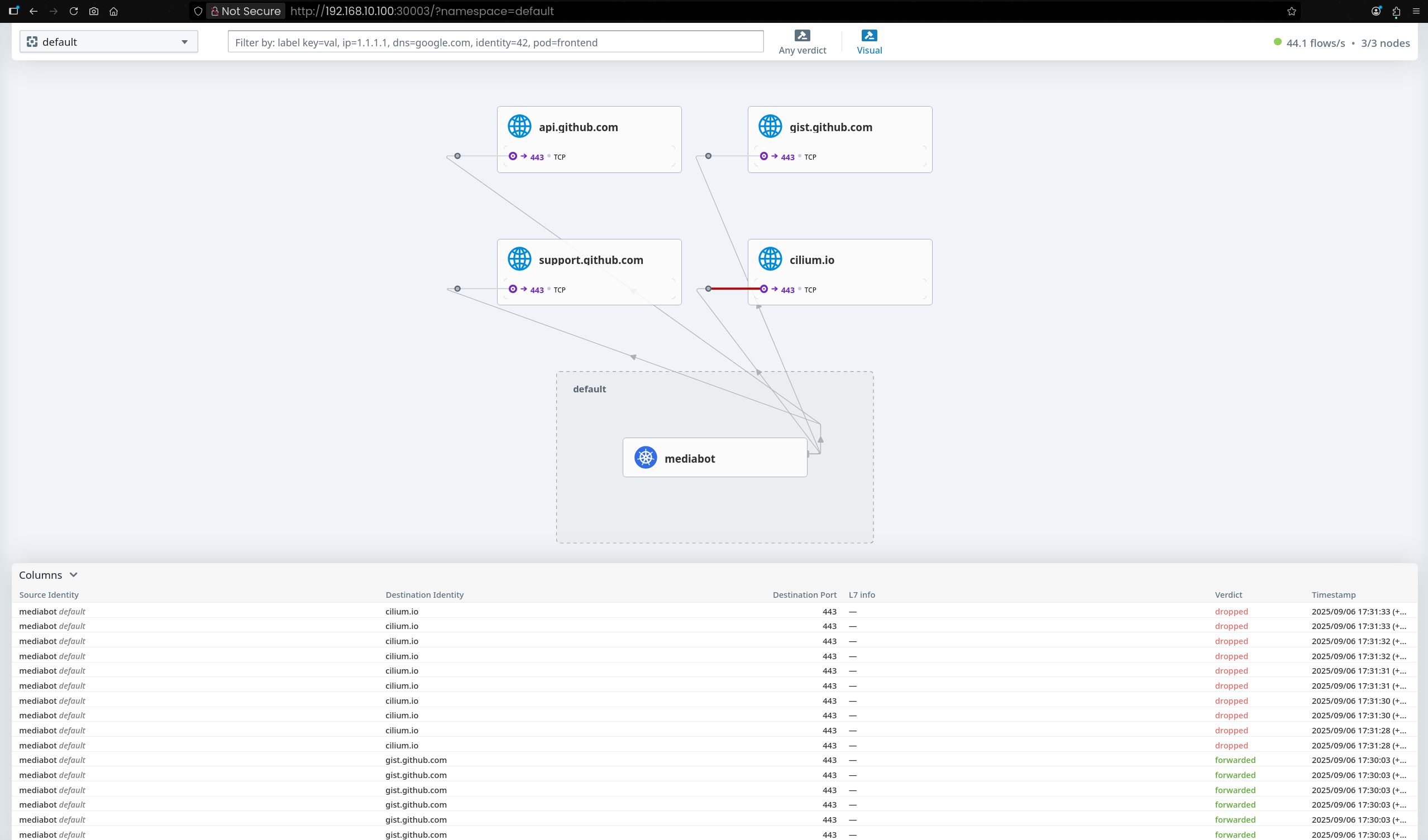Go to browser home page icon
This screenshot has width=1428, height=840.
(x=113, y=11)
